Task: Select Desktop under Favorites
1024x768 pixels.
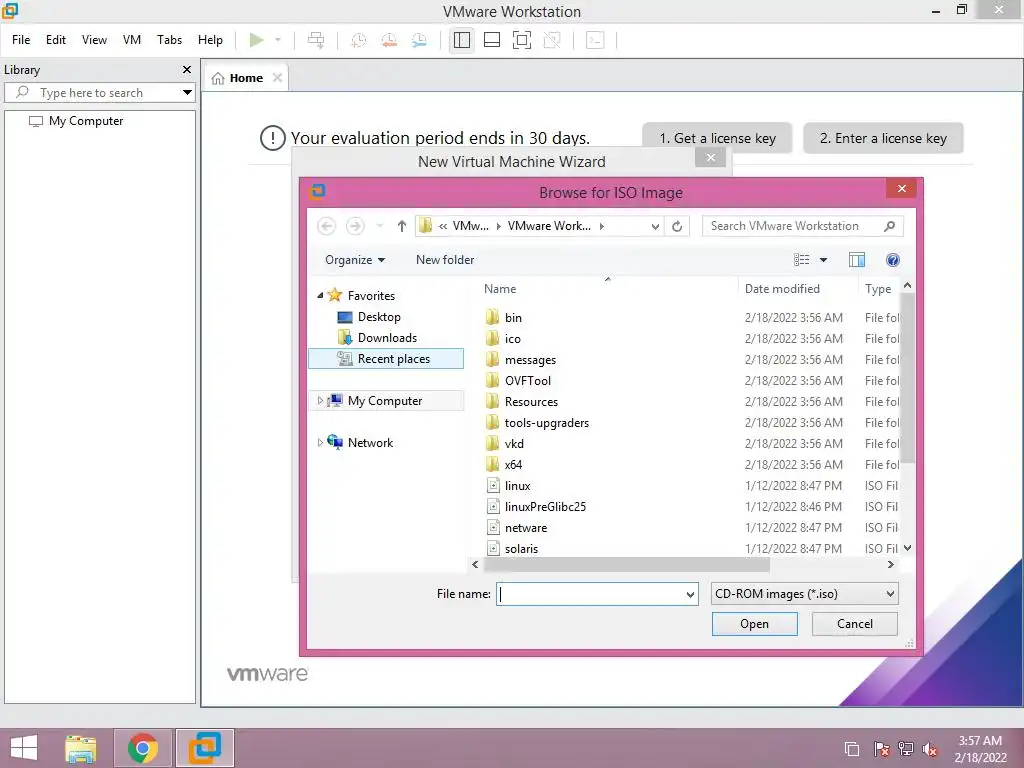Action: pos(379,317)
